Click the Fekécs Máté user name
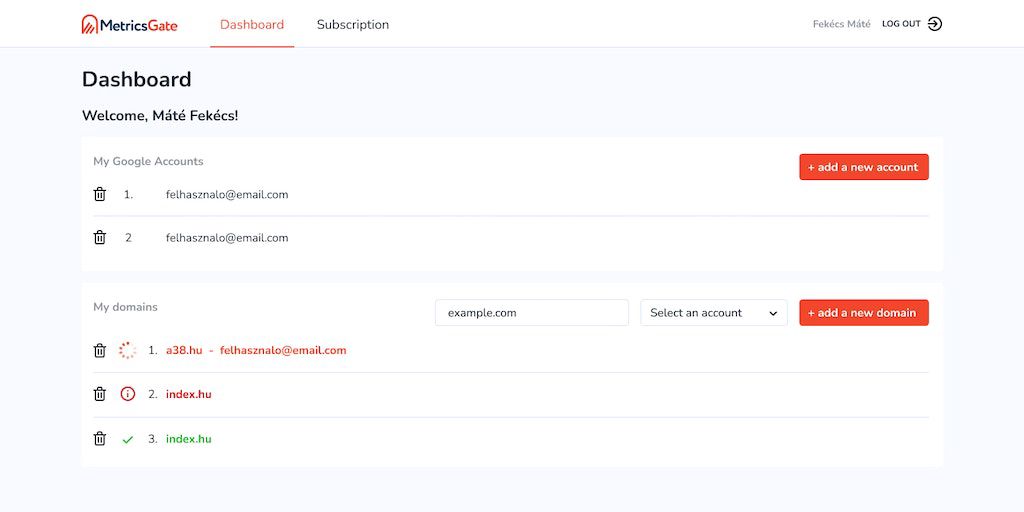This screenshot has width=1024, height=512. pos(841,24)
